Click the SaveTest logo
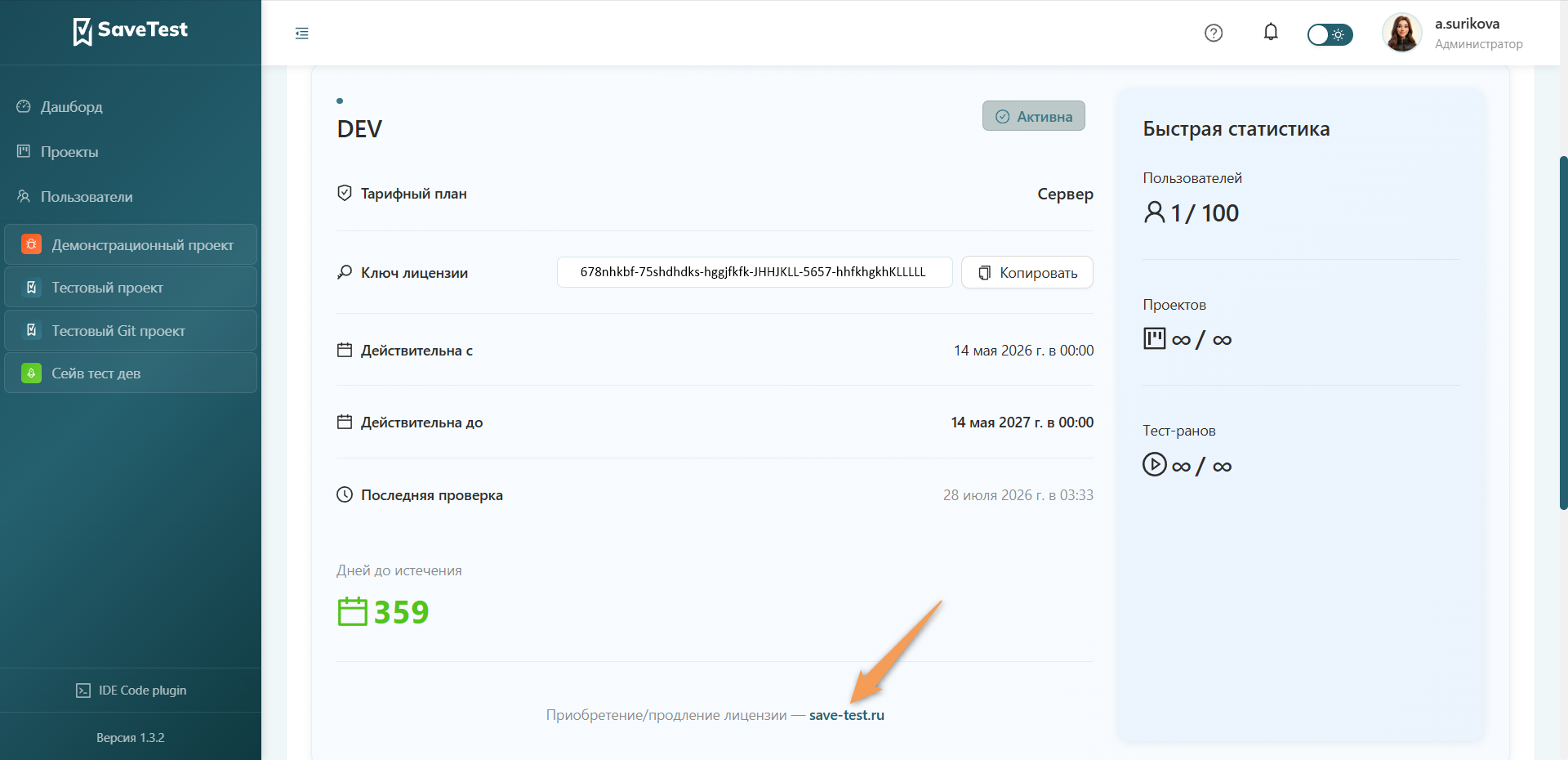The image size is (1568, 760). [x=131, y=31]
